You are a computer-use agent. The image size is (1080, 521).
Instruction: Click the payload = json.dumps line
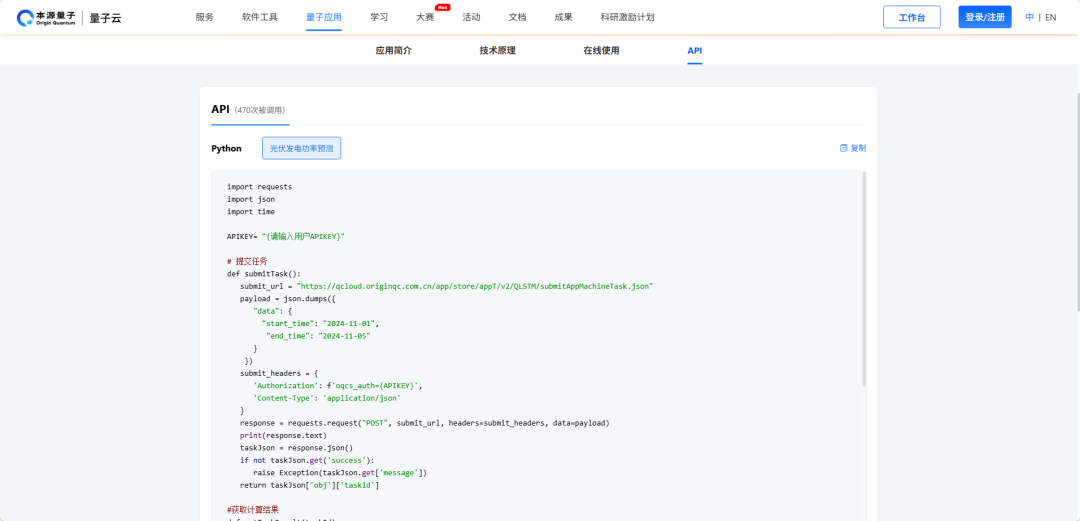288,298
